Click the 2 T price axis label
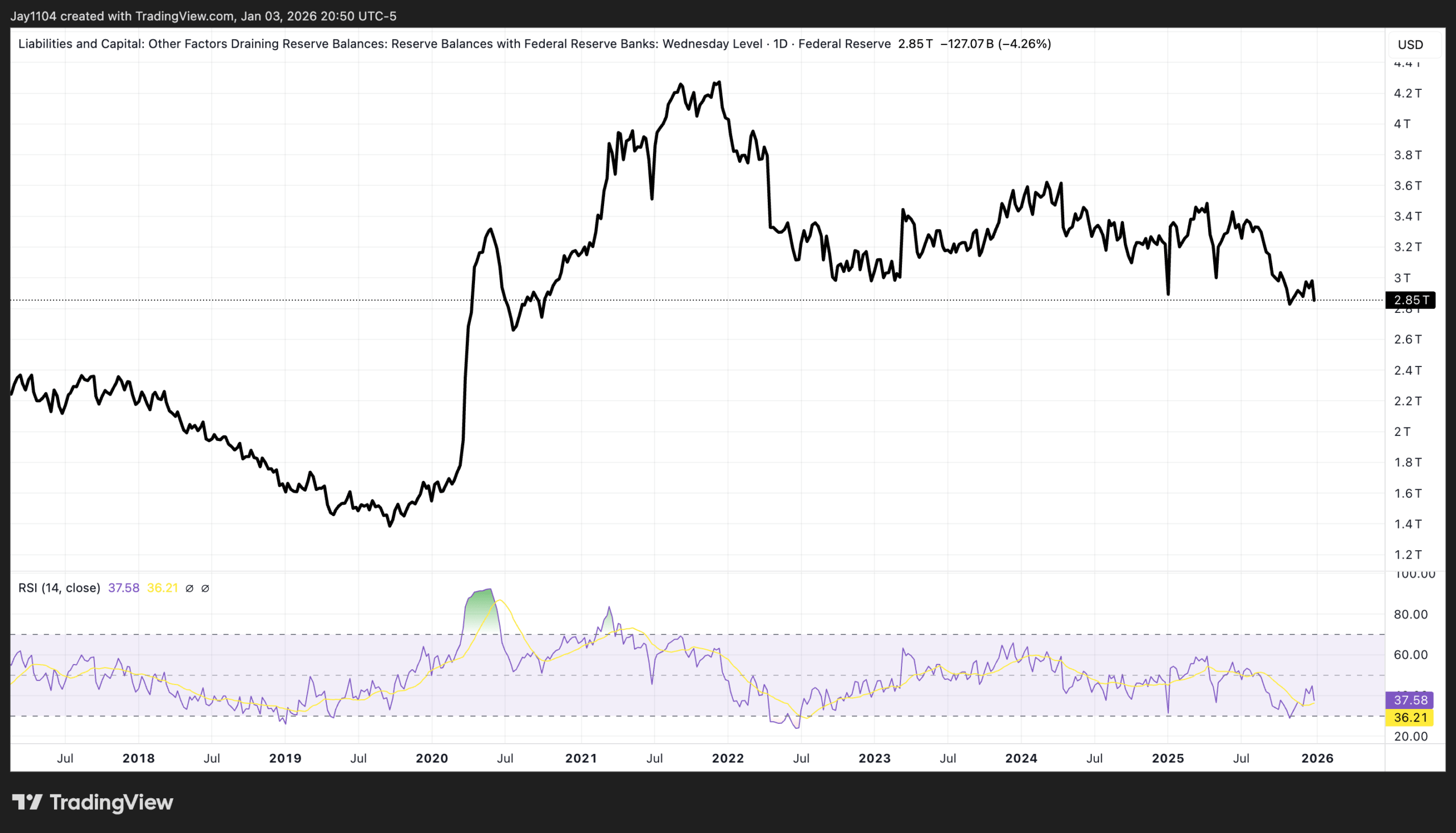The image size is (1456, 833). coord(1401,431)
